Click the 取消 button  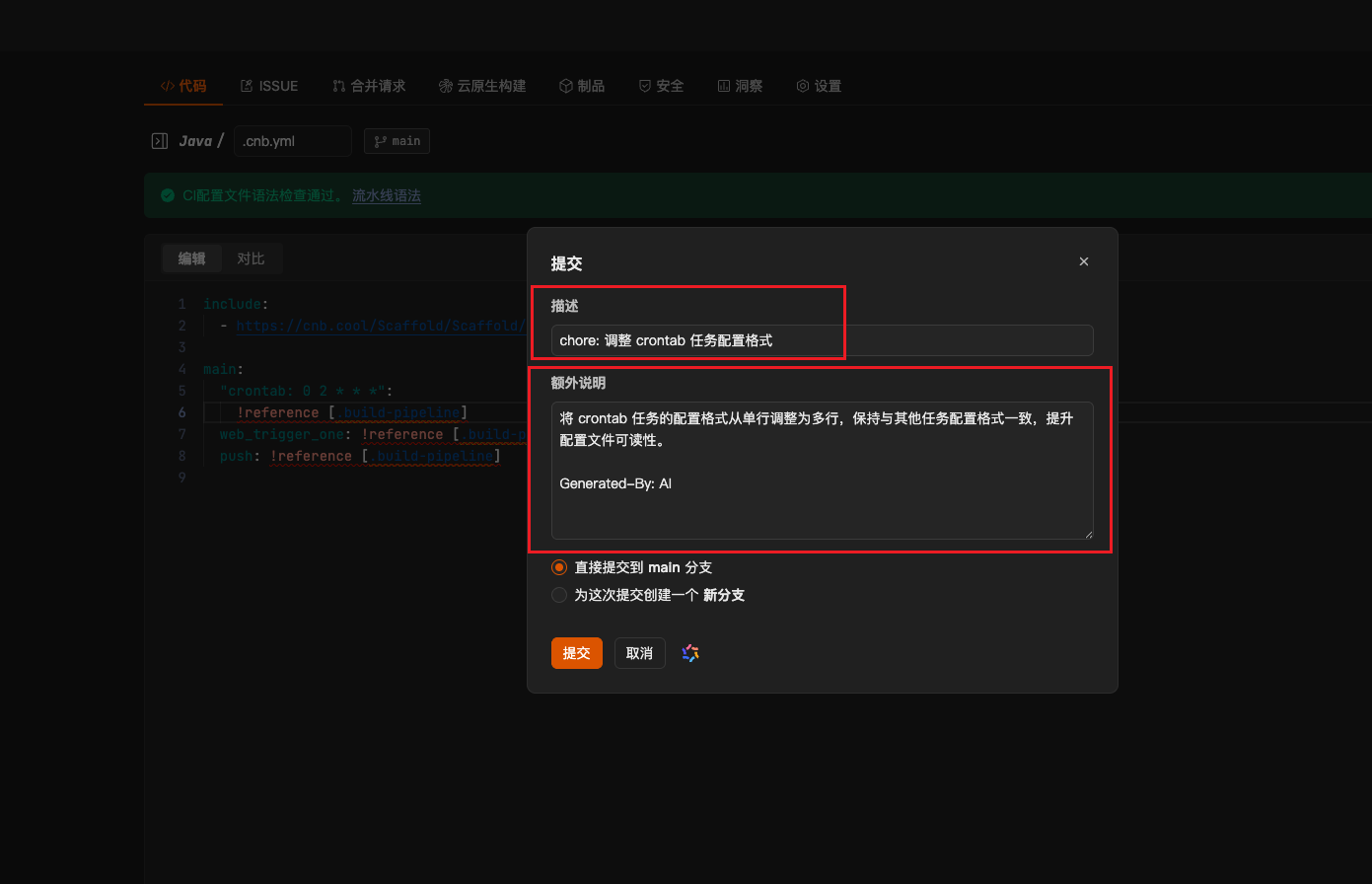[639, 653]
